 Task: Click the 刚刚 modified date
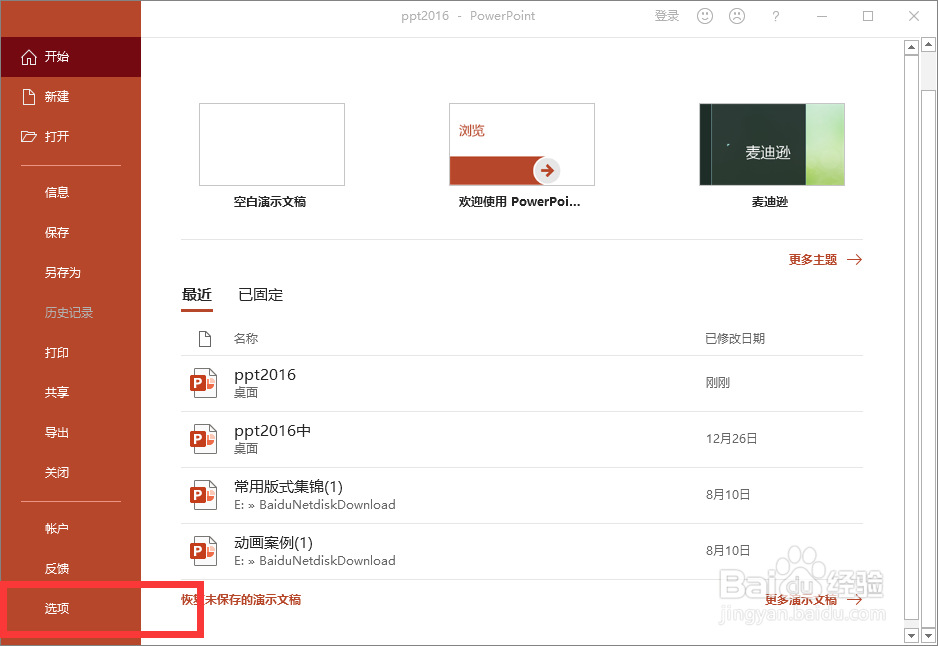click(718, 383)
